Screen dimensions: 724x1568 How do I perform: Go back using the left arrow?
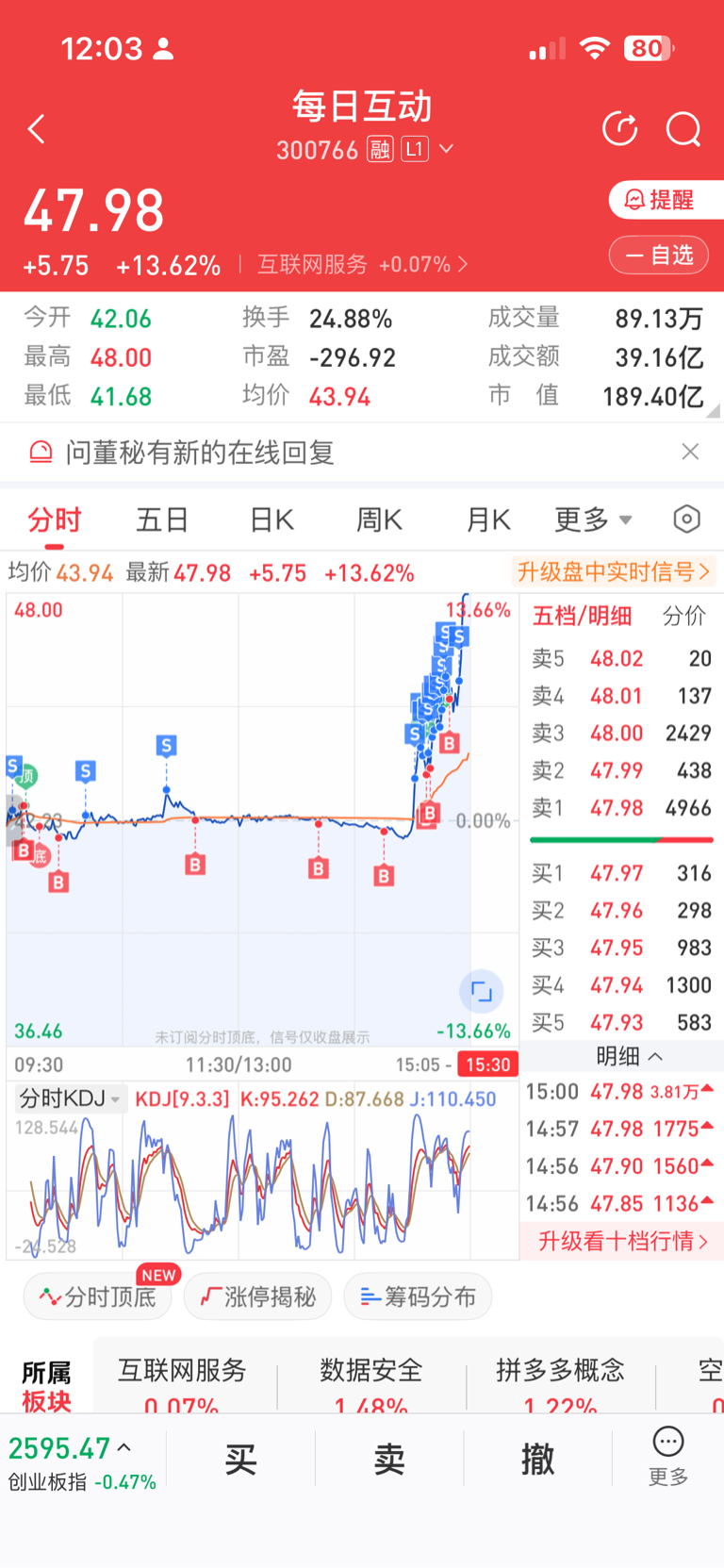(x=37, y=129)
